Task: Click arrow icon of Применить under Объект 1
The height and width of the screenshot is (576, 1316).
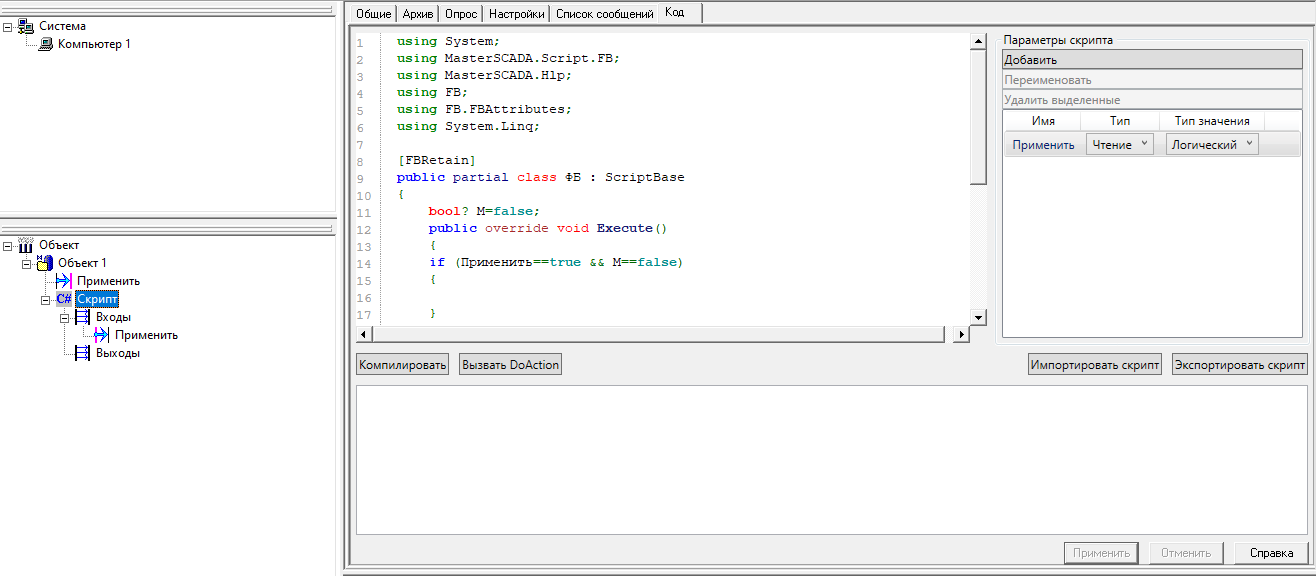Action: pos(65,281)
